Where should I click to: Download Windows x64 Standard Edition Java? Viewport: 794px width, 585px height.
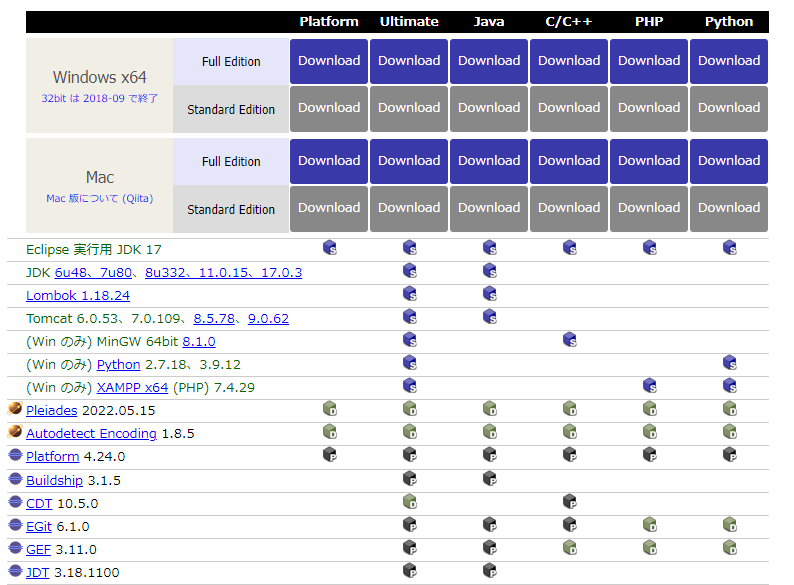coord(489,108)
